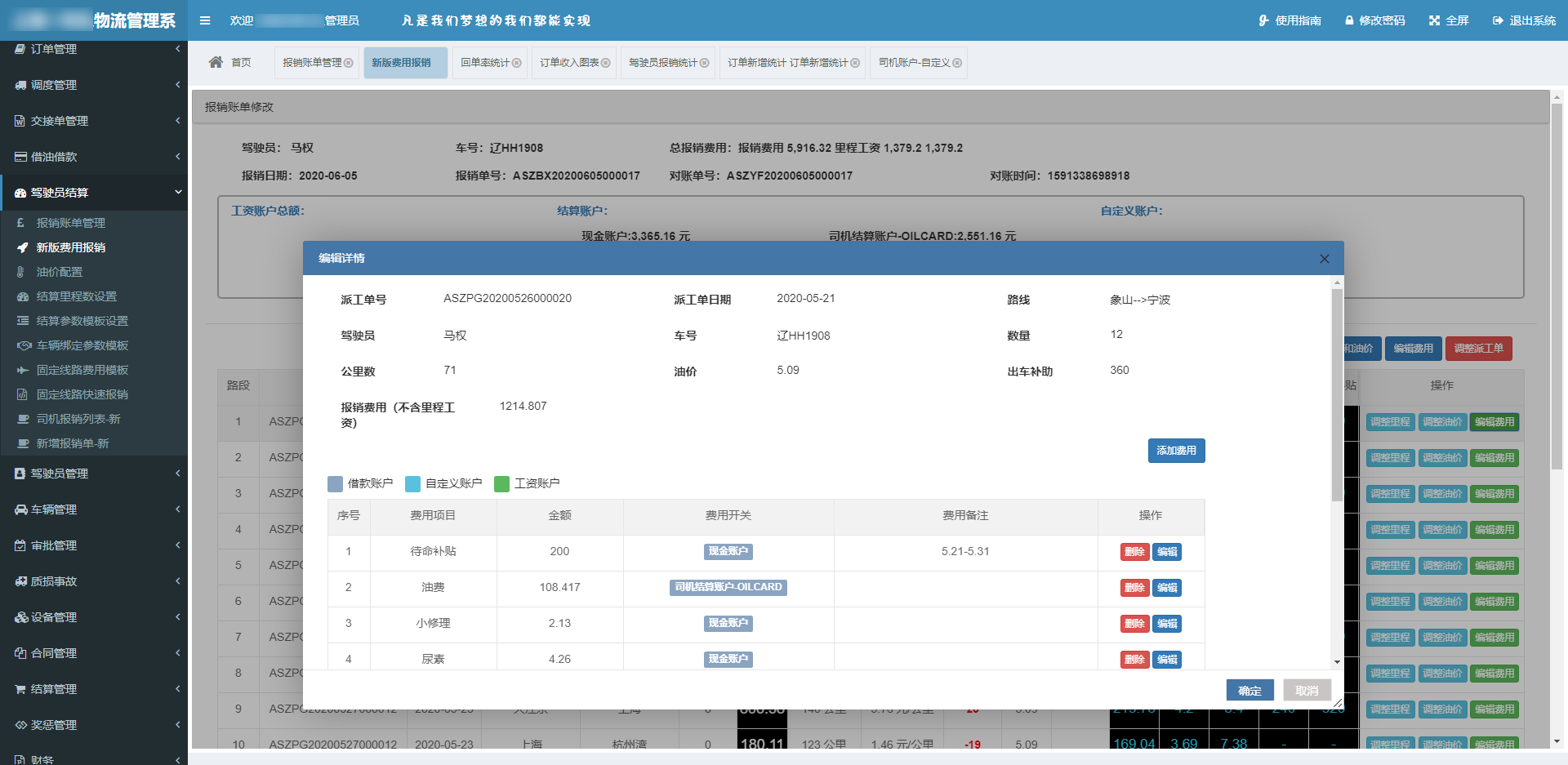Open 固定线路快速报销 submenu item

[x=82, y=394]
